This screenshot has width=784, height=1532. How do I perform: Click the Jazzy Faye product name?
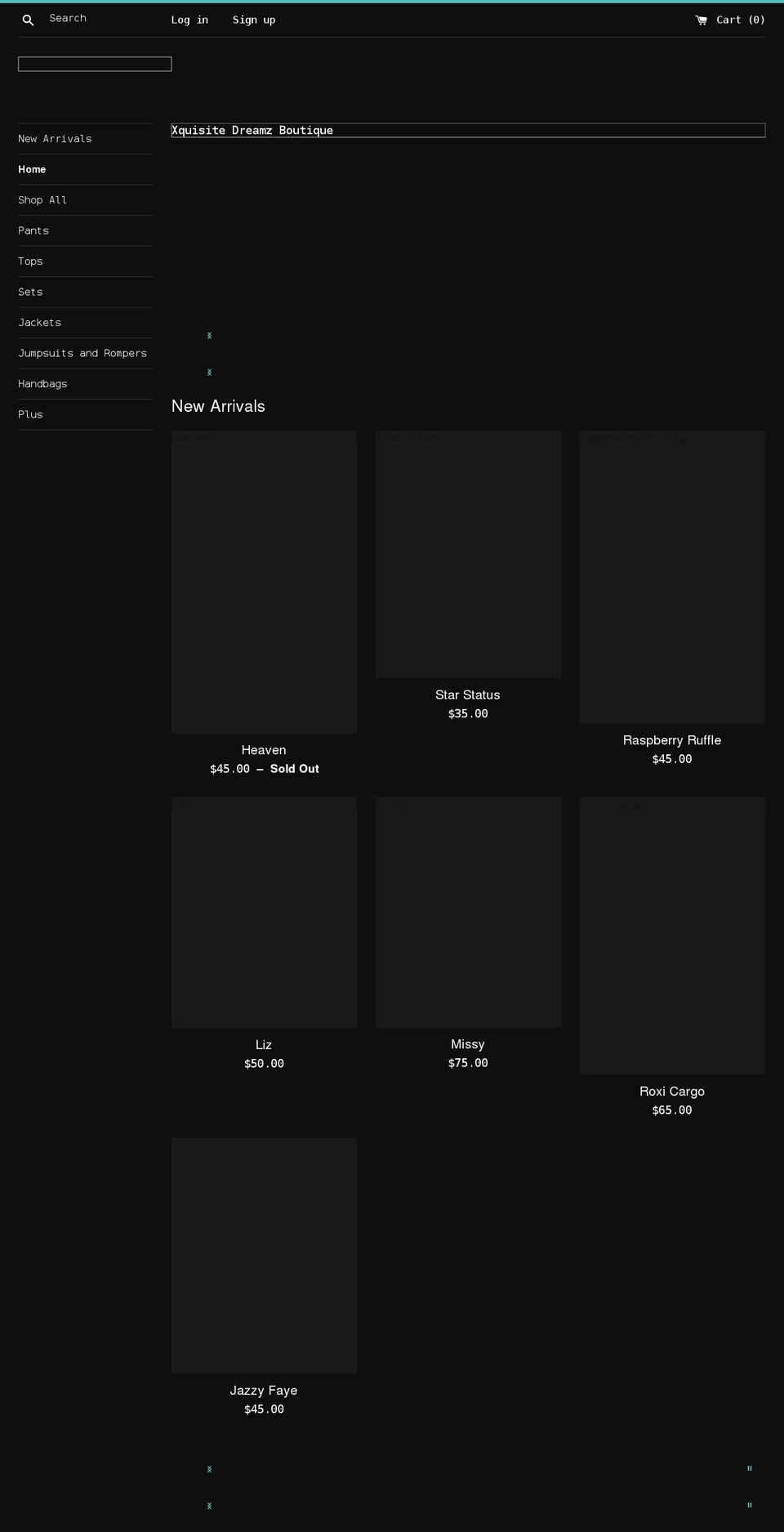[x=264, y=1391]
